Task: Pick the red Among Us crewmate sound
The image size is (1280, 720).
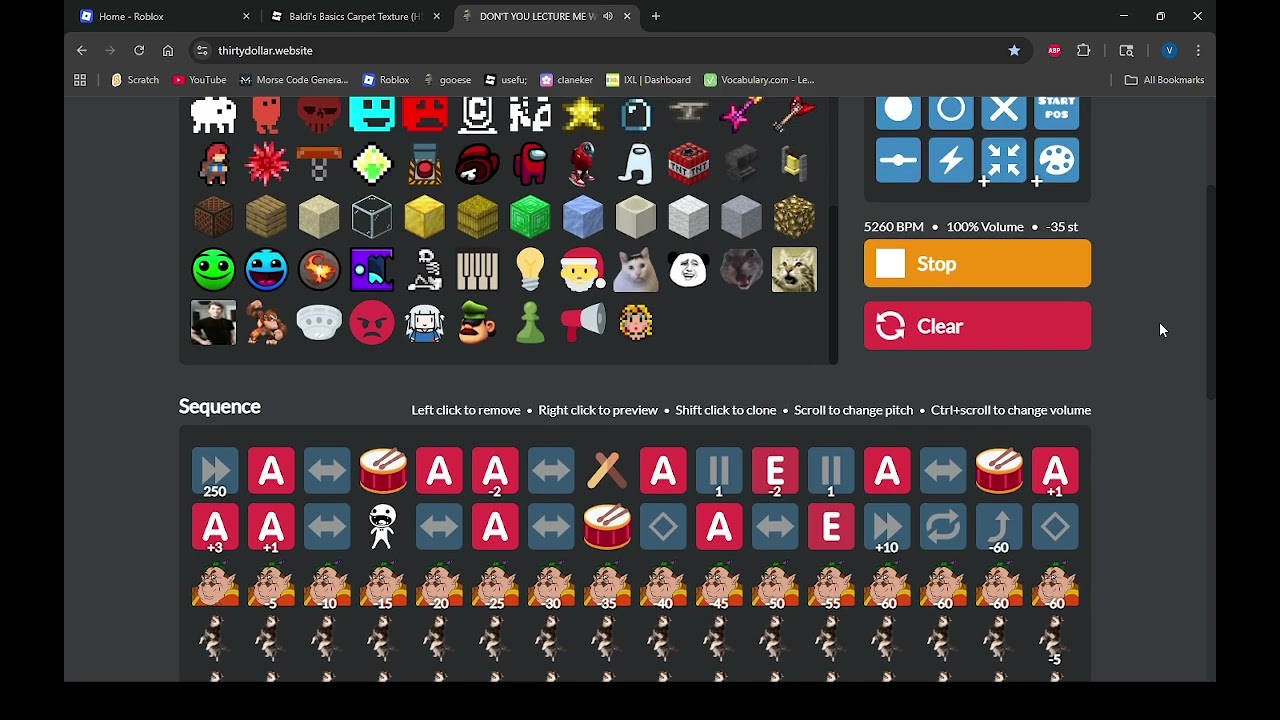Action: (x=530, y=164)
